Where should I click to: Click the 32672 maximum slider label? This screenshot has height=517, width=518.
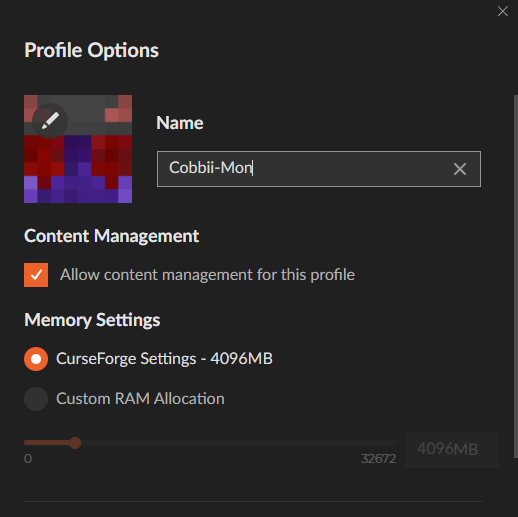(x=378, y=459)
